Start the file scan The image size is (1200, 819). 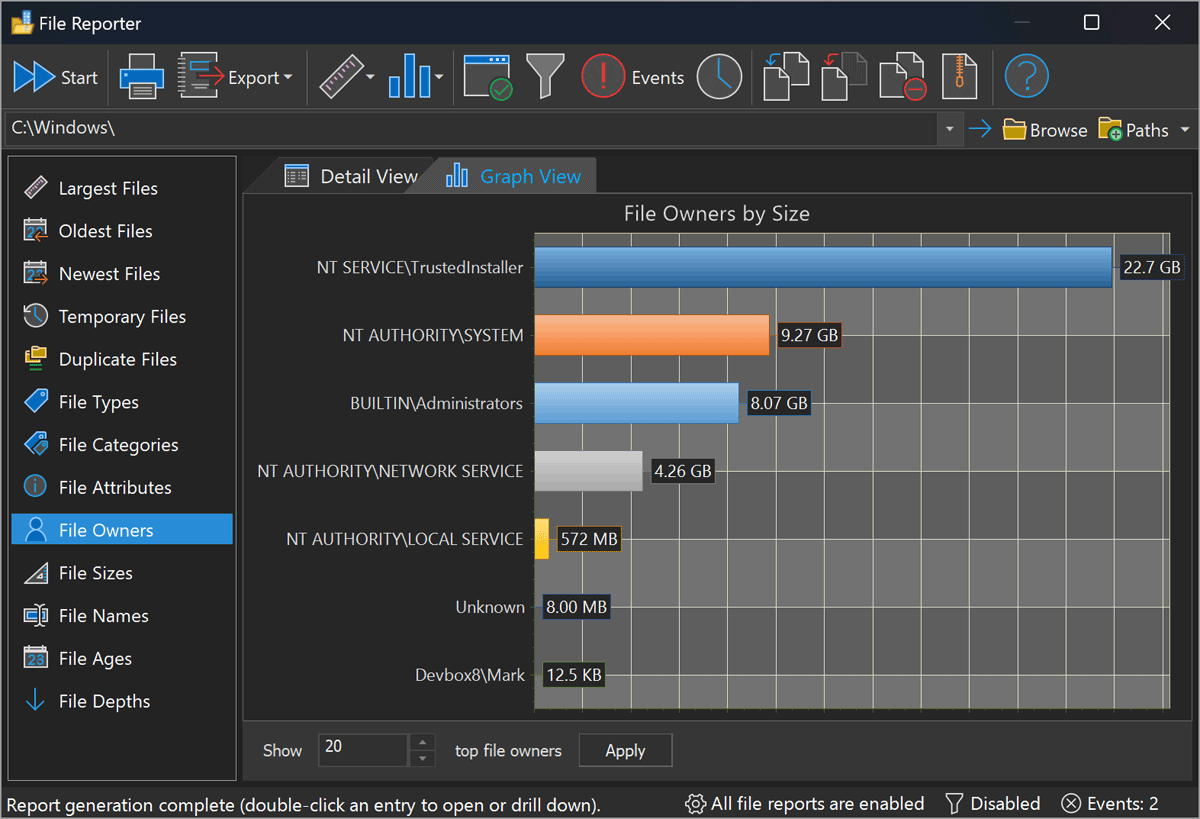click(55, 77)
